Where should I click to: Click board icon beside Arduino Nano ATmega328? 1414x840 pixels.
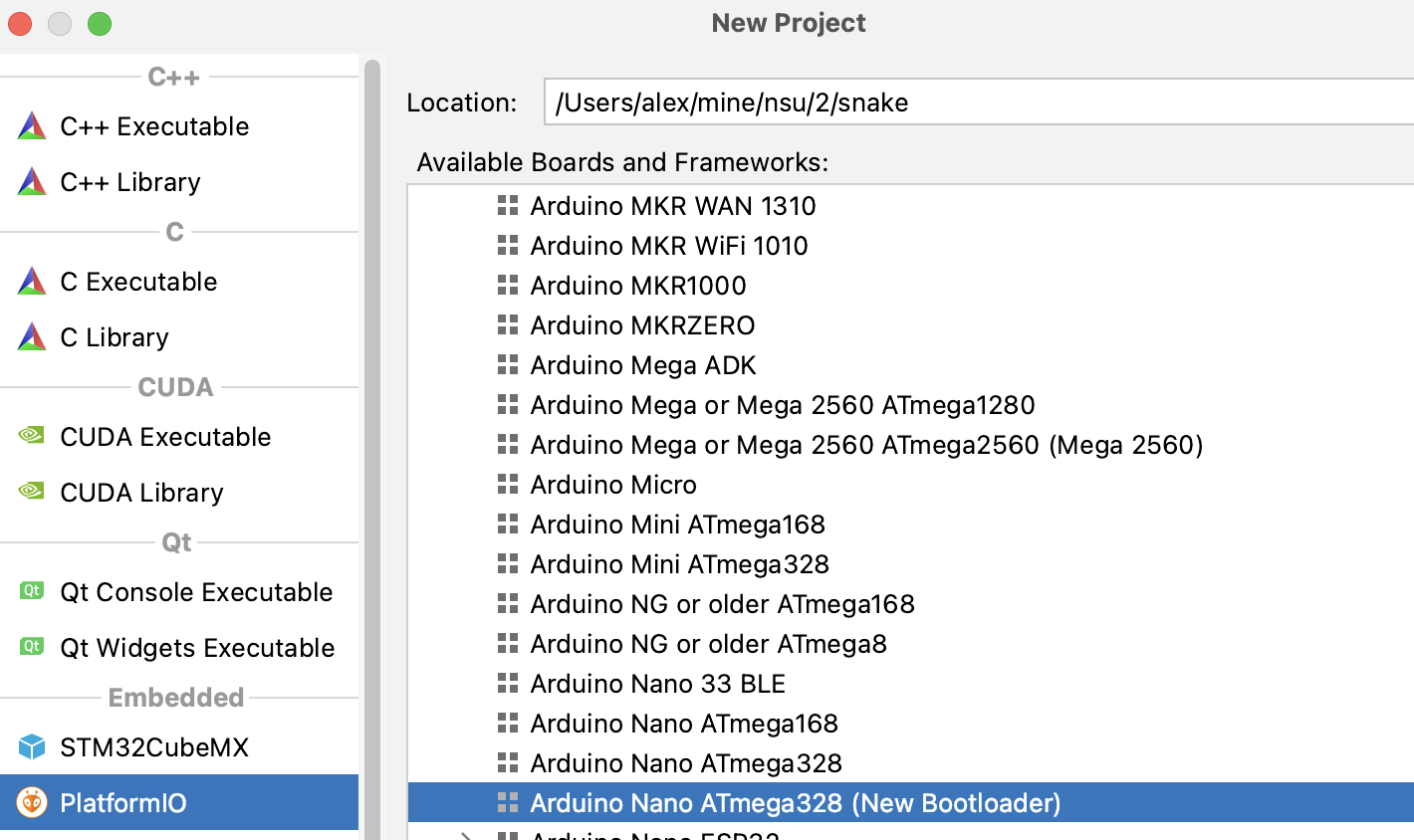pyautogui.click(x=508, y=763)
